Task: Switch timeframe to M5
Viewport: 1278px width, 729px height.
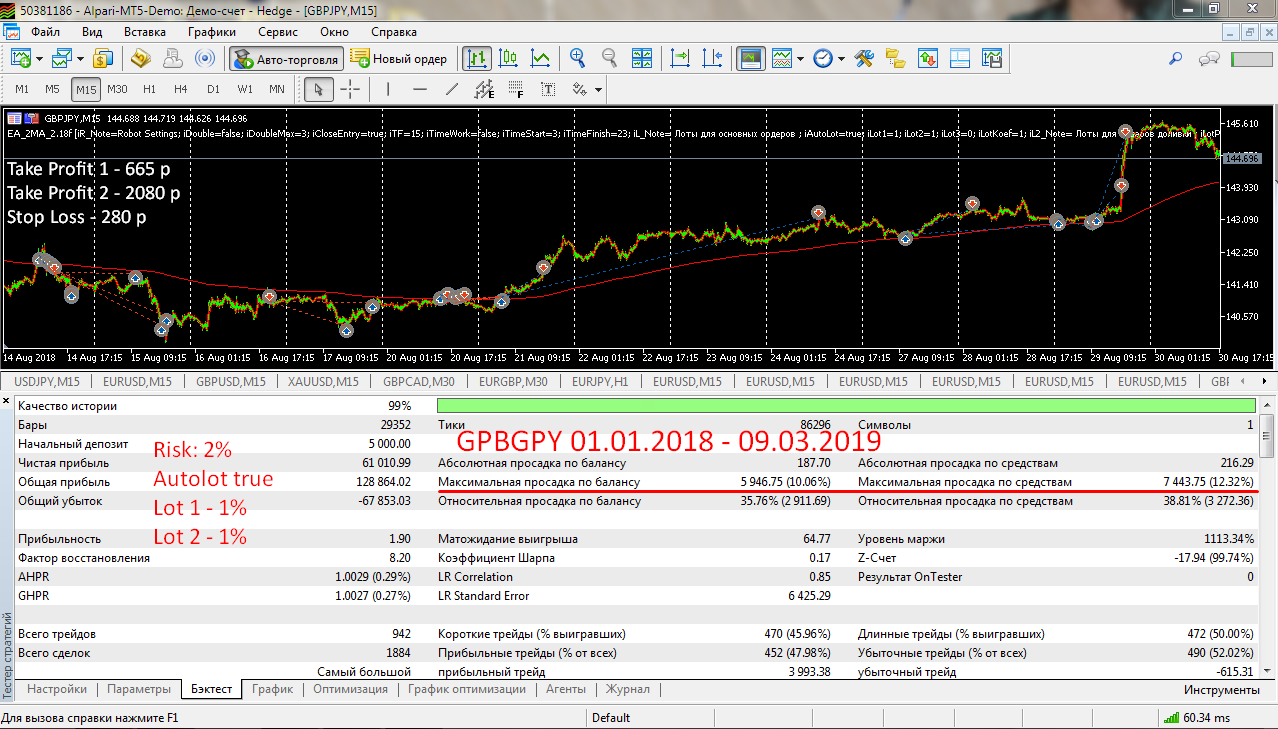Action: point(53,89)
